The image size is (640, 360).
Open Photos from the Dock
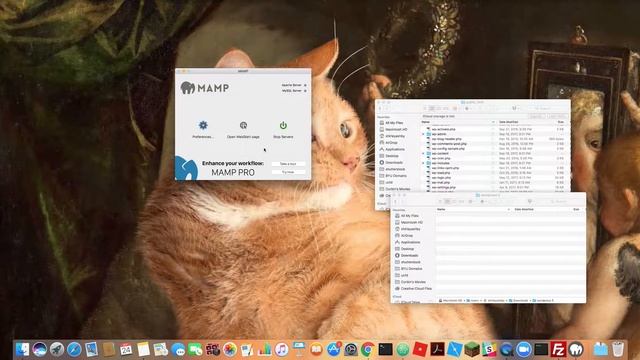(x=229, y=349)
